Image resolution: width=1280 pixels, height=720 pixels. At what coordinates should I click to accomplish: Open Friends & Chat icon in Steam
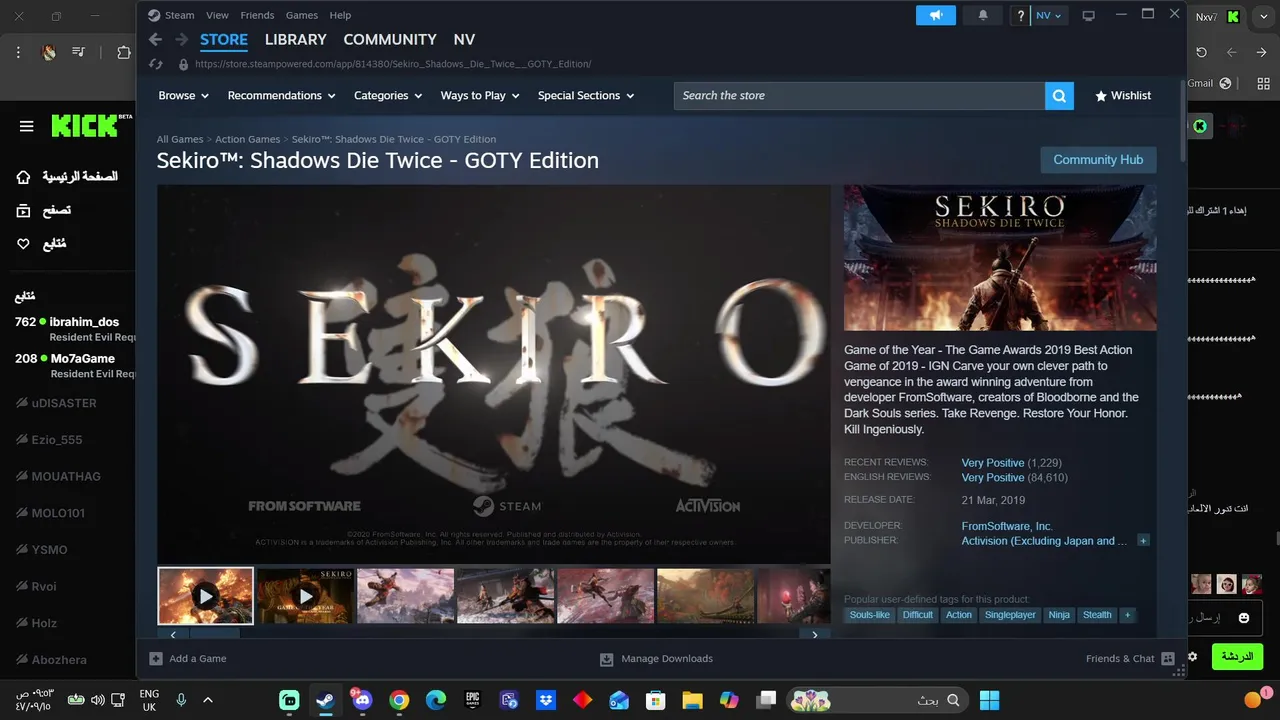[1167, 659]
